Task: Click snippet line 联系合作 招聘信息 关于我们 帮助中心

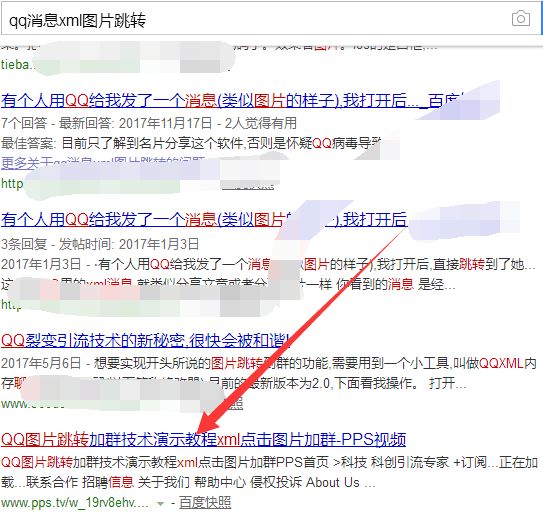Action: [x=188, y=482]
